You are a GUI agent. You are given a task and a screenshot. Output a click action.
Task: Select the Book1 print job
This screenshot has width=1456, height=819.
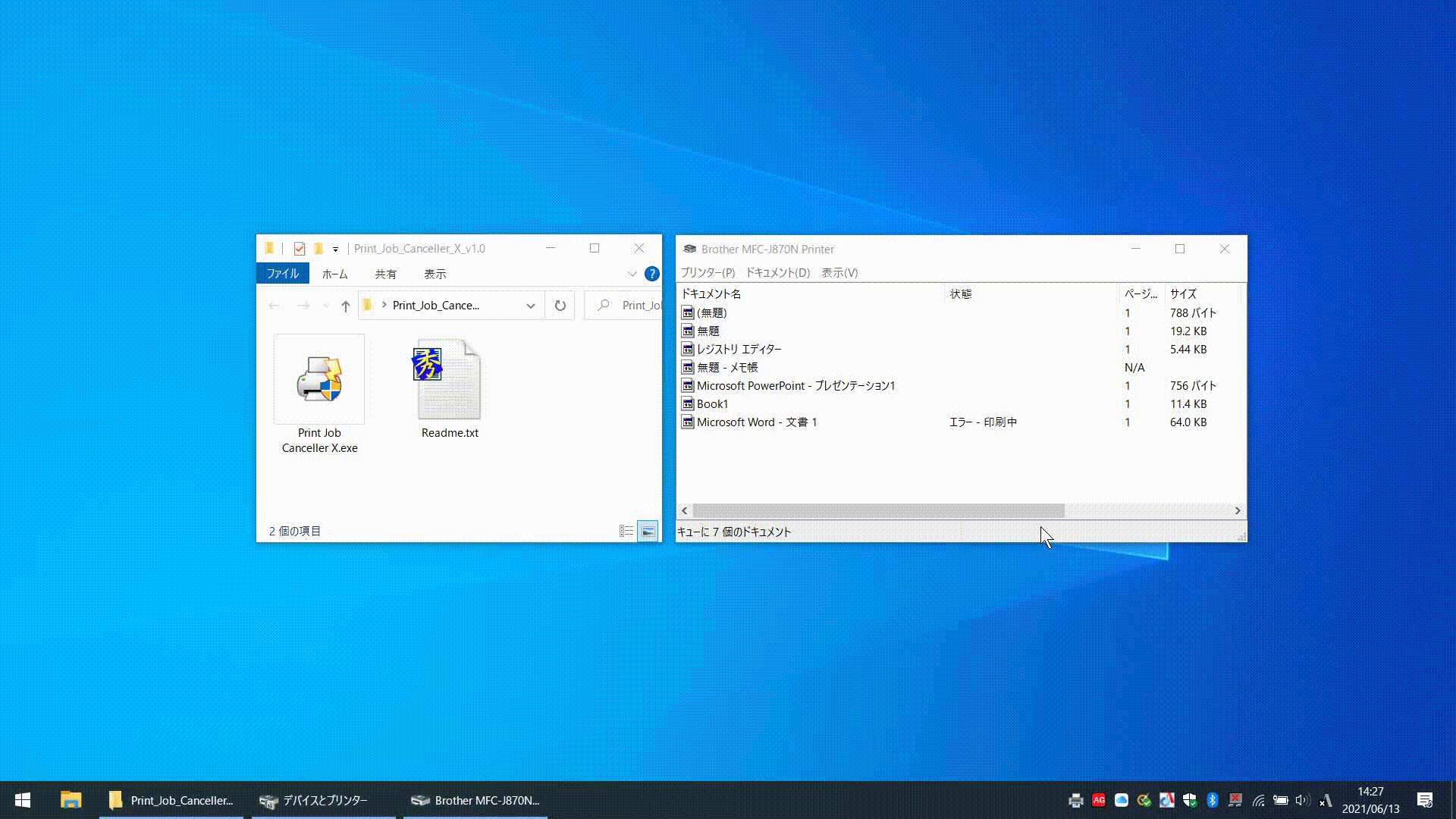point(961,404)
